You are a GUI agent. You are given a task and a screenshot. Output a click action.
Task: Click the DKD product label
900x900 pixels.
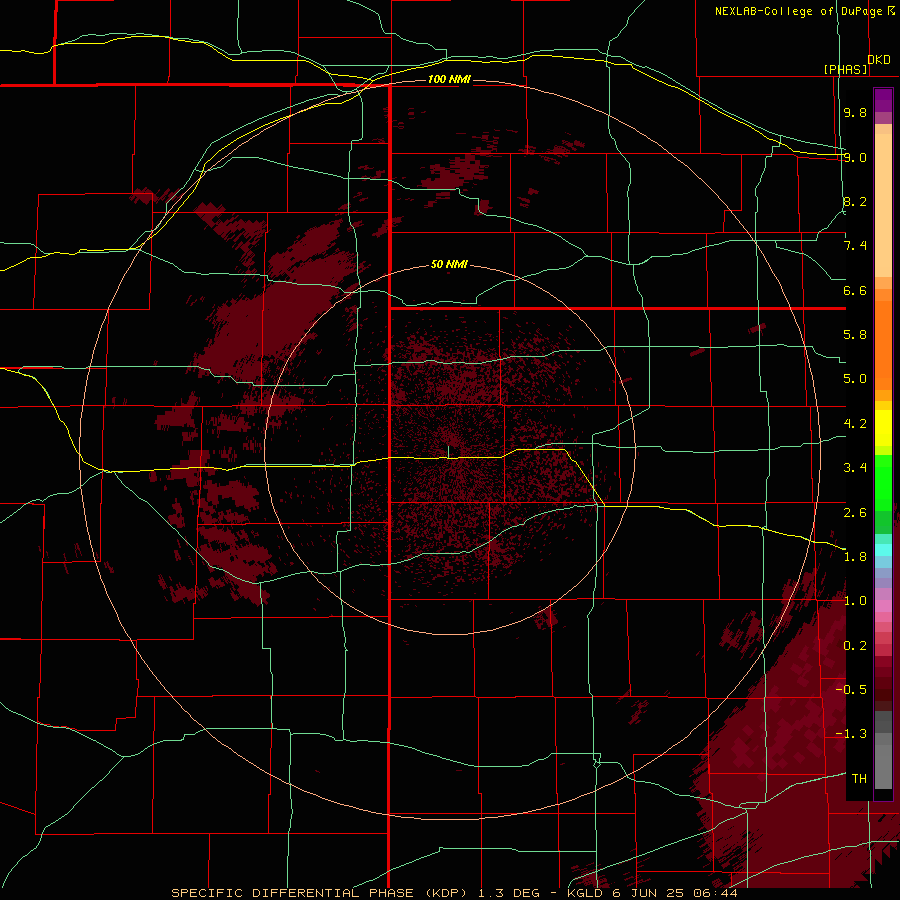tap(879, 60)
